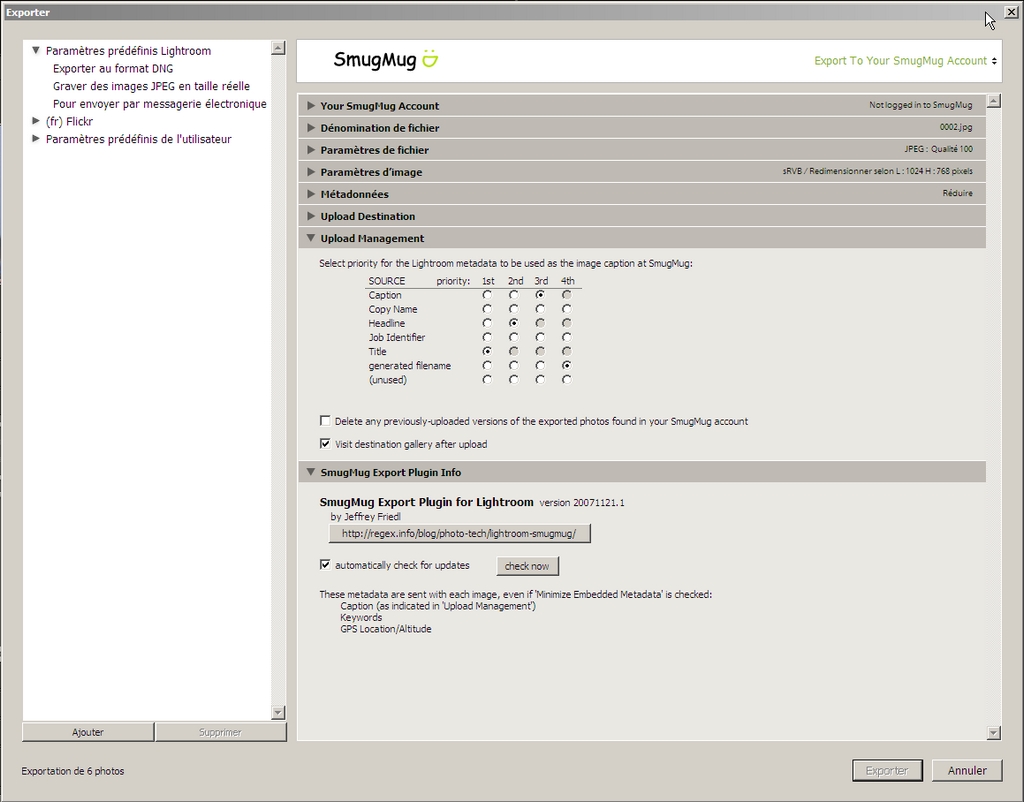Click settings panel scroll up arrow

pos(993,101)
